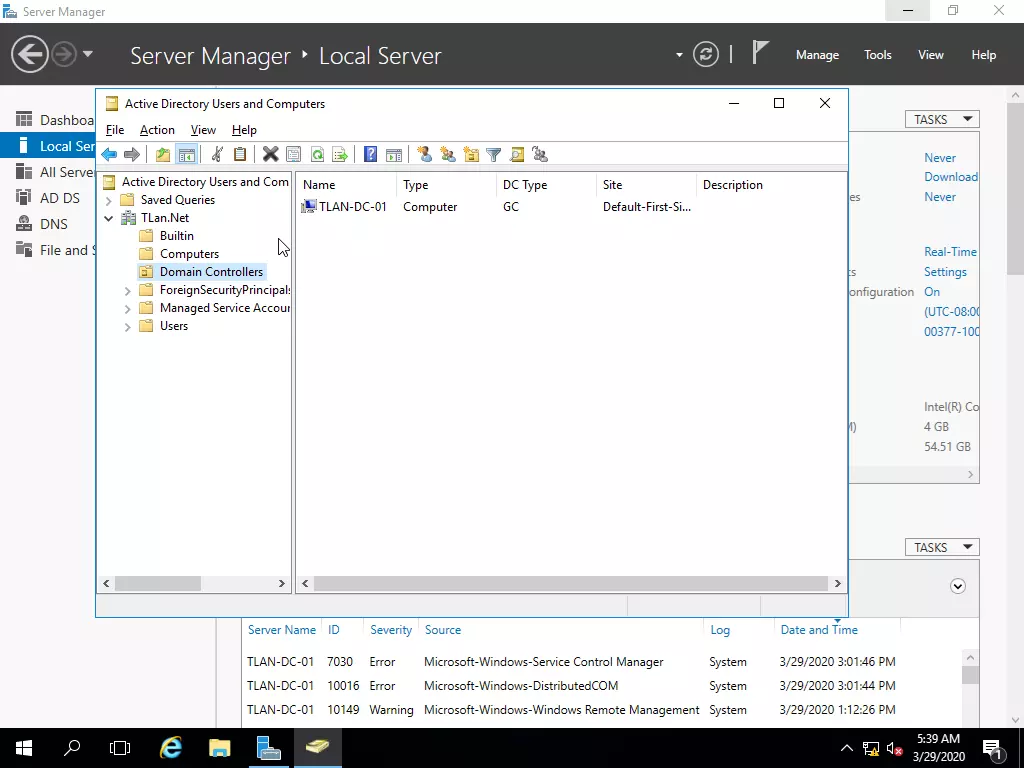
Task: Open filter options with the funnel icon
Action: click(494, 155)
